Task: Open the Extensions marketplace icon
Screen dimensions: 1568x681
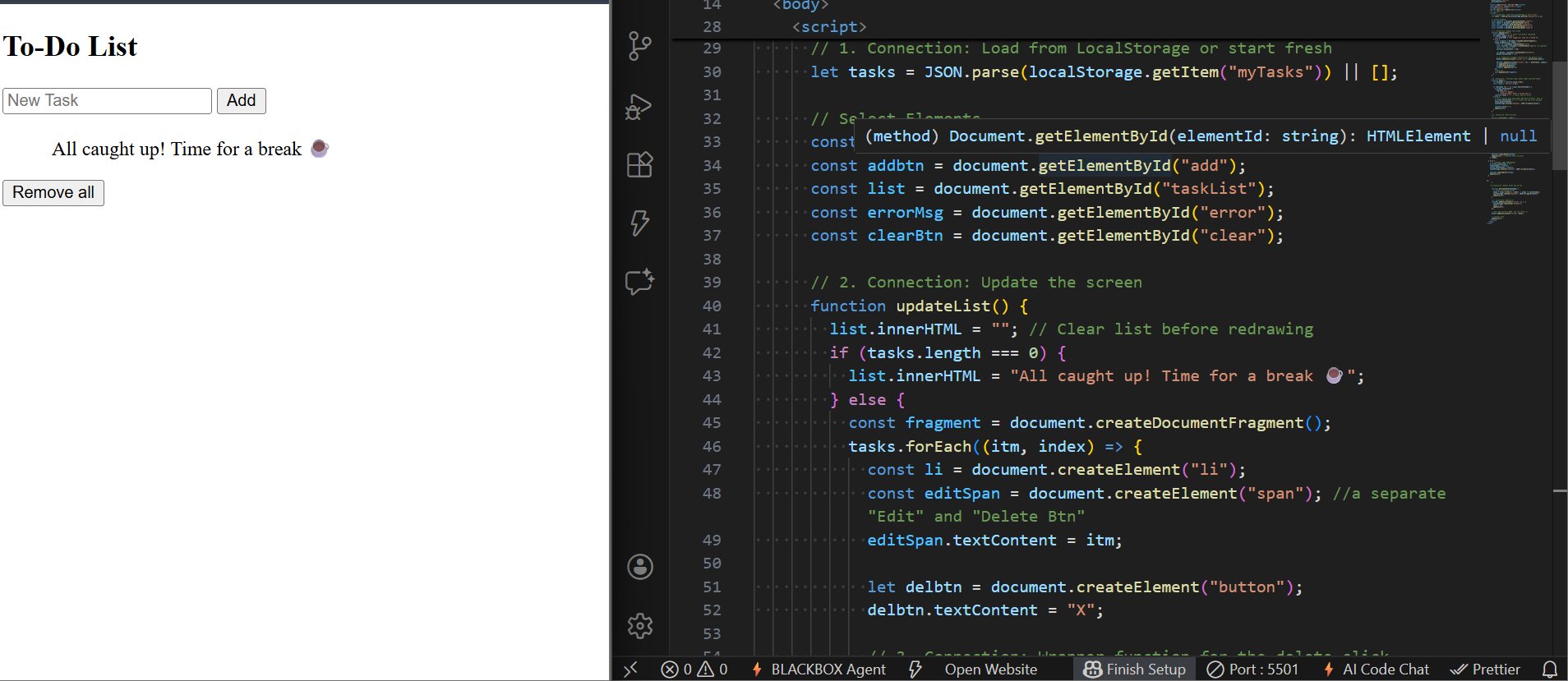Action: pos(639,165)
